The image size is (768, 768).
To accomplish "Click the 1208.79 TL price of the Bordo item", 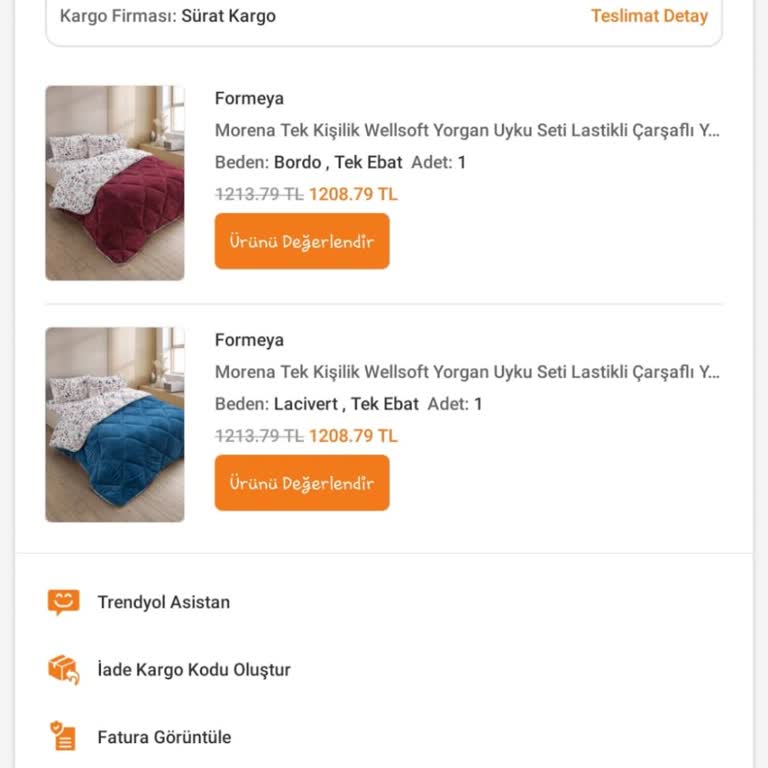I will 353,194.
